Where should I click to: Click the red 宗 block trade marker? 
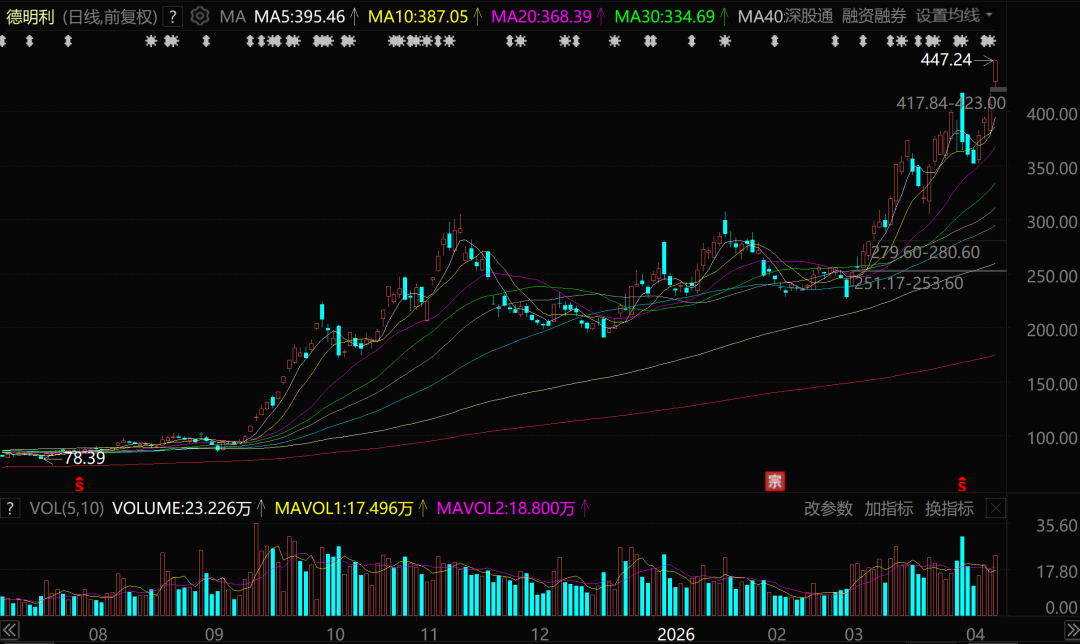pyautogui.click(x=775, y=481)
